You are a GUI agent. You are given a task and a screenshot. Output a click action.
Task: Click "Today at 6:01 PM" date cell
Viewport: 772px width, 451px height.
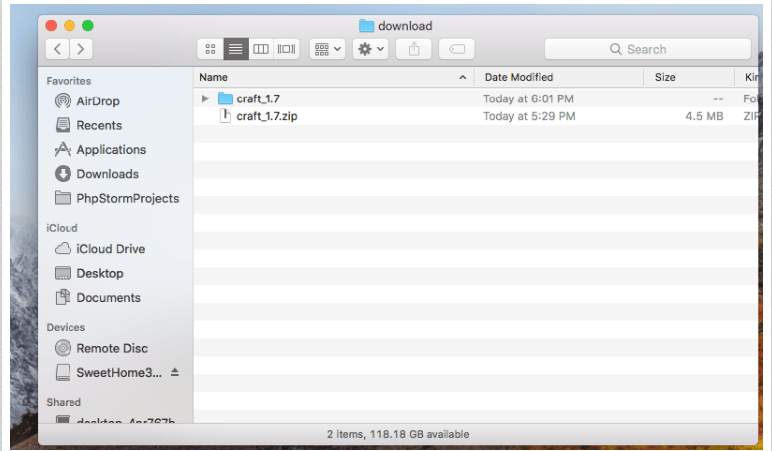(x=528, y=99)
